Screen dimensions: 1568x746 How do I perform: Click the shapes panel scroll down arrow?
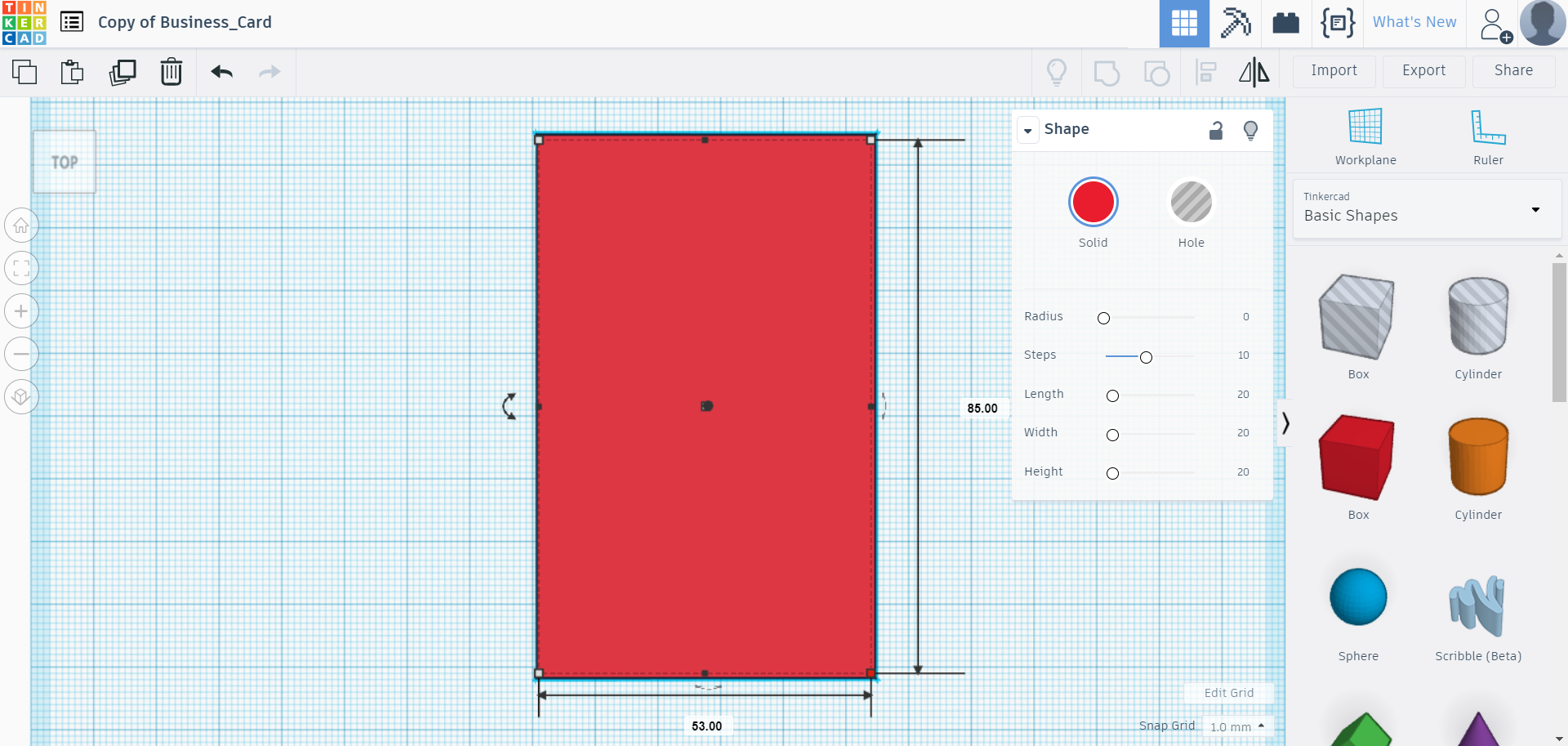(x=1560, y=739)
